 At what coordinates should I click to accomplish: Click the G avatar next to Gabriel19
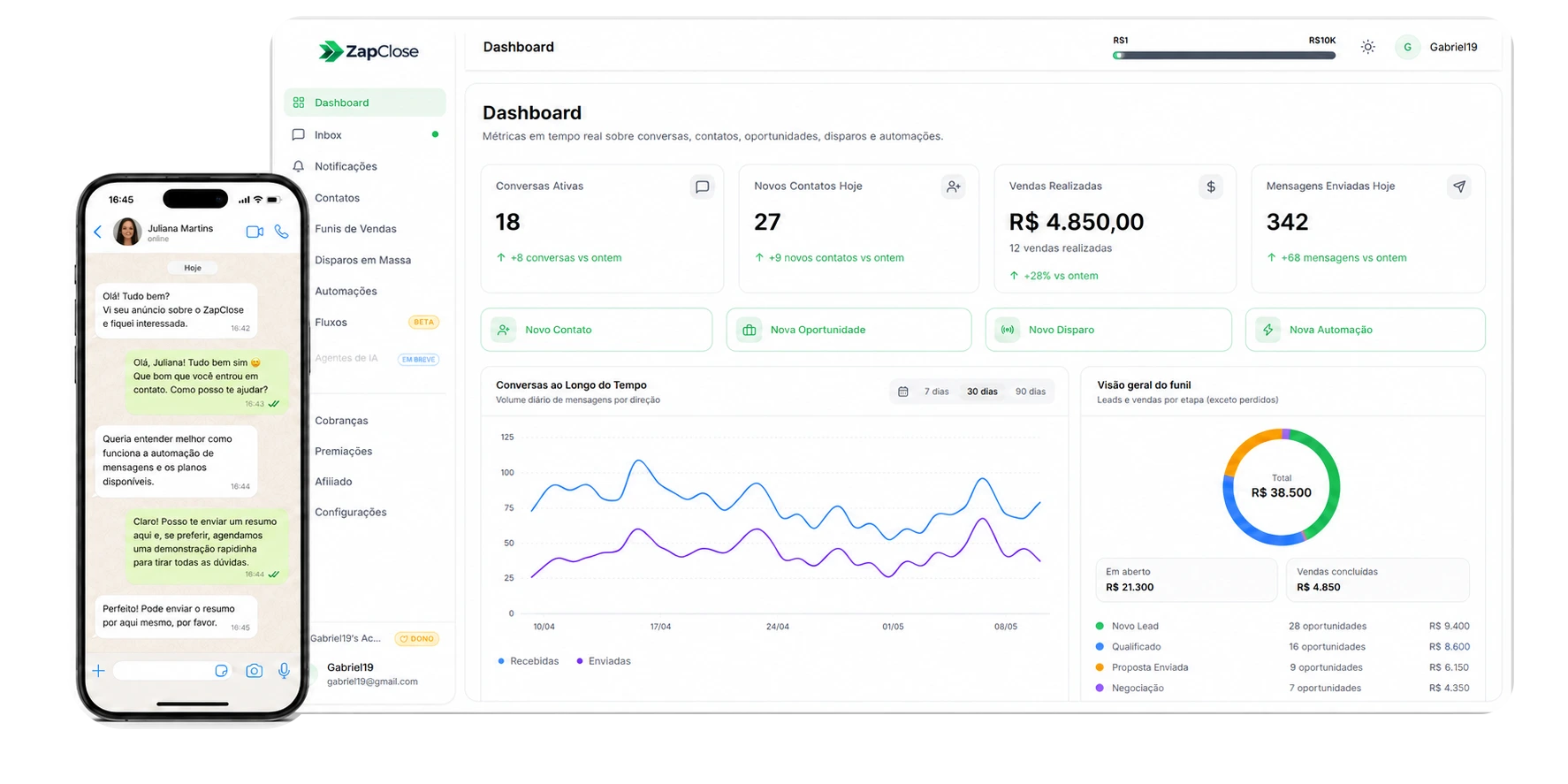pyautogui.click(x=1407, y=47)
